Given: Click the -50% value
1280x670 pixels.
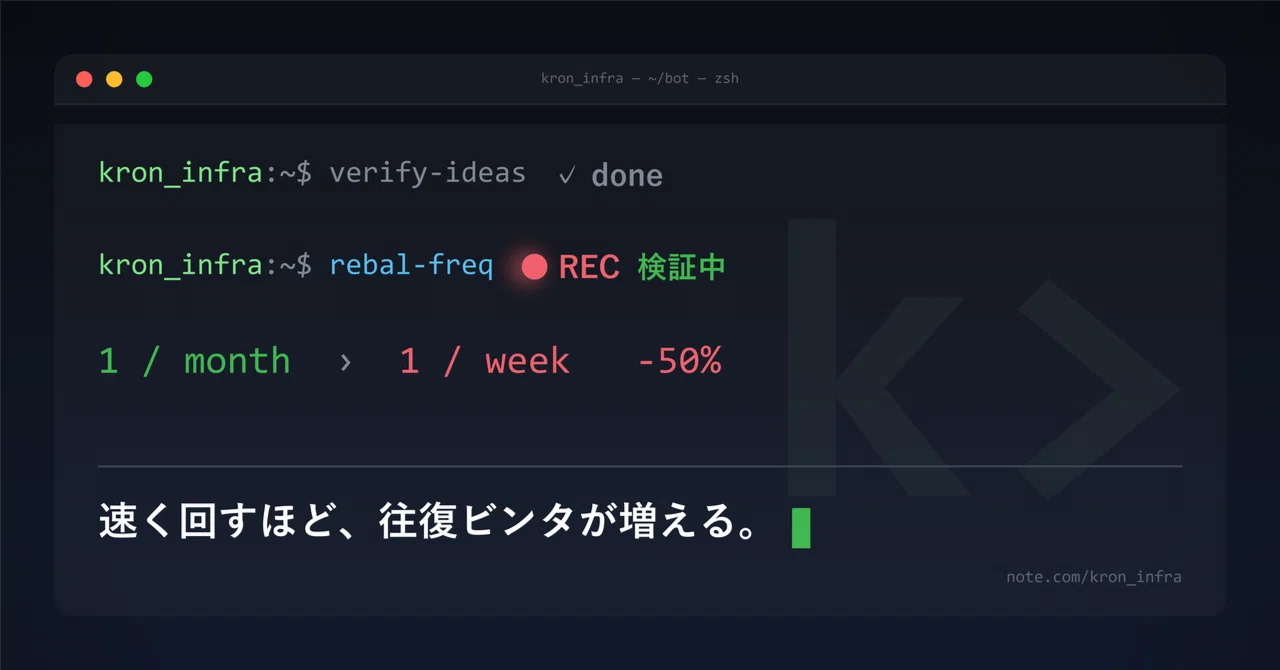Looking at the screenshot, I should [679, 361].
